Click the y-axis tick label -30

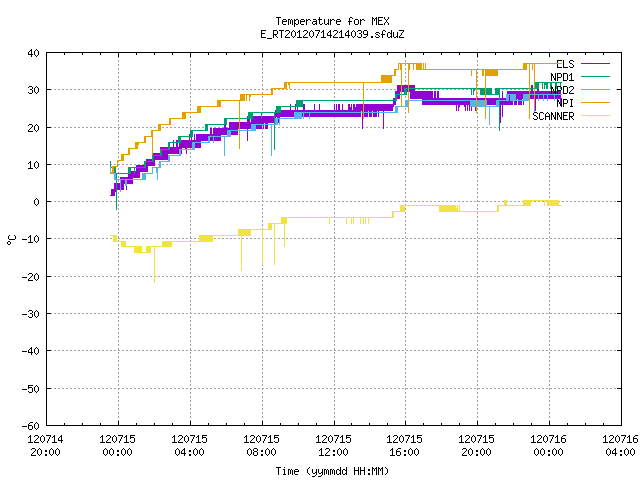click(x=31, y=314)
